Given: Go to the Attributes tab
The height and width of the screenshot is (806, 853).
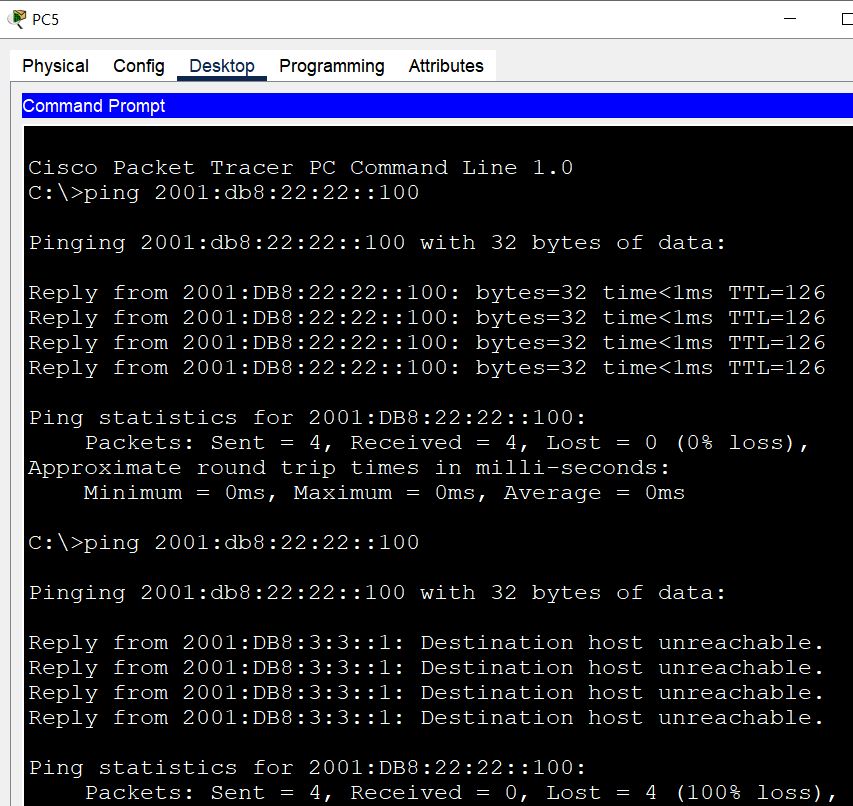Looking at the screenshot, I should pos(446,66).
